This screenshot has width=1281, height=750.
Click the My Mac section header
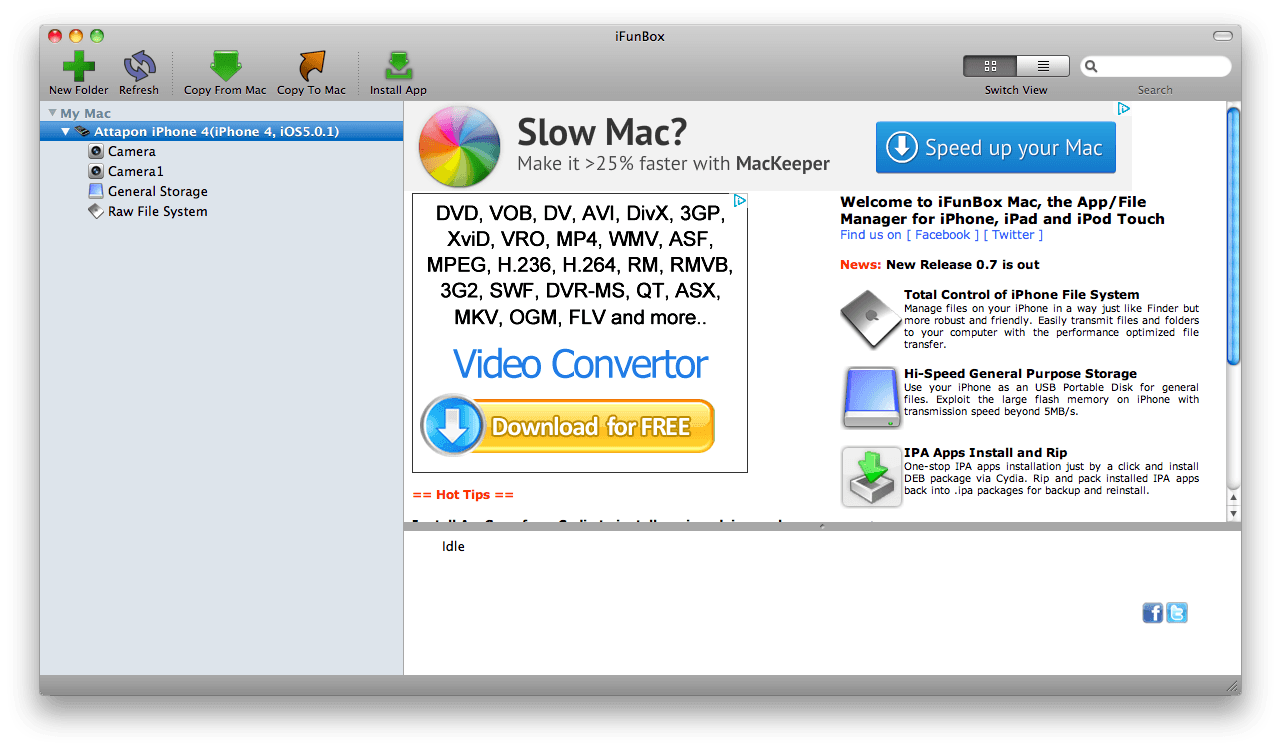point(85,113)
